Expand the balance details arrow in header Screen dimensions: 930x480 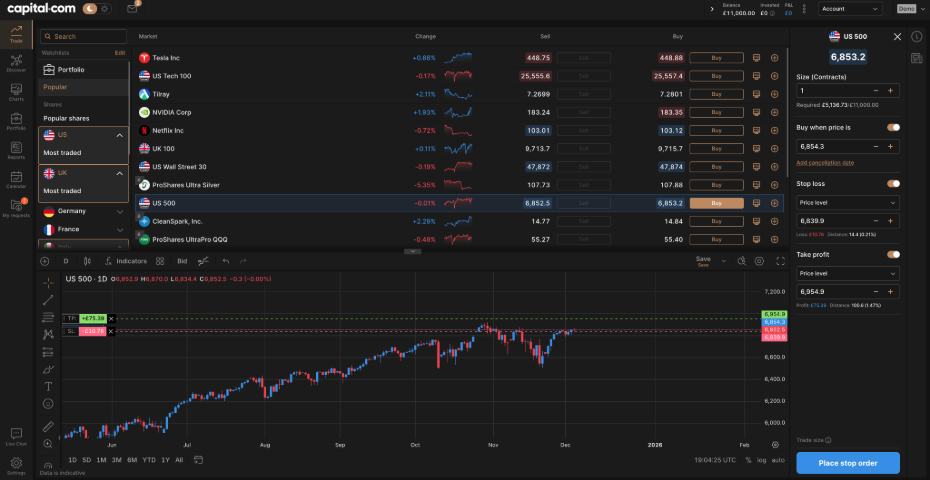click(x=712, y=9)
